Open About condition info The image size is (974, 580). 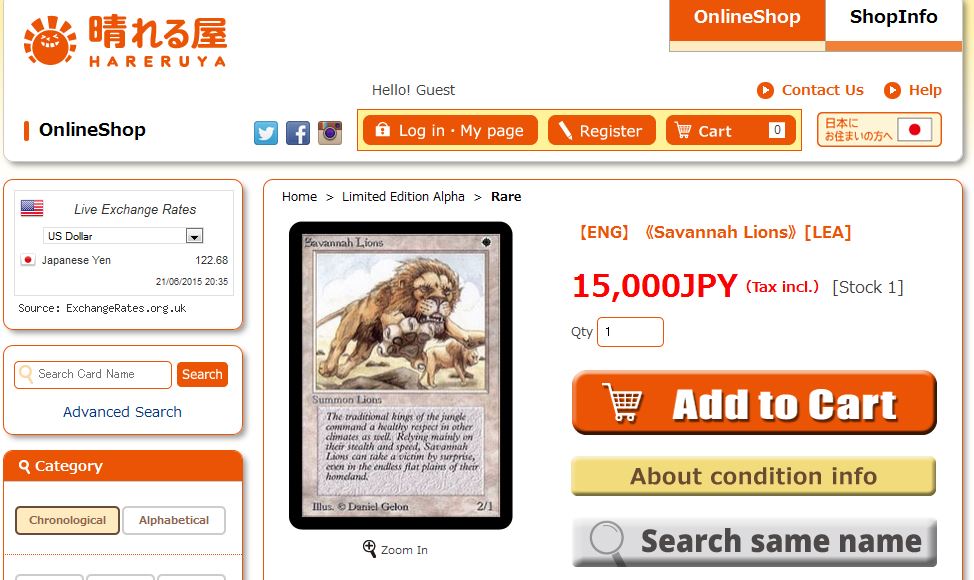753,476
